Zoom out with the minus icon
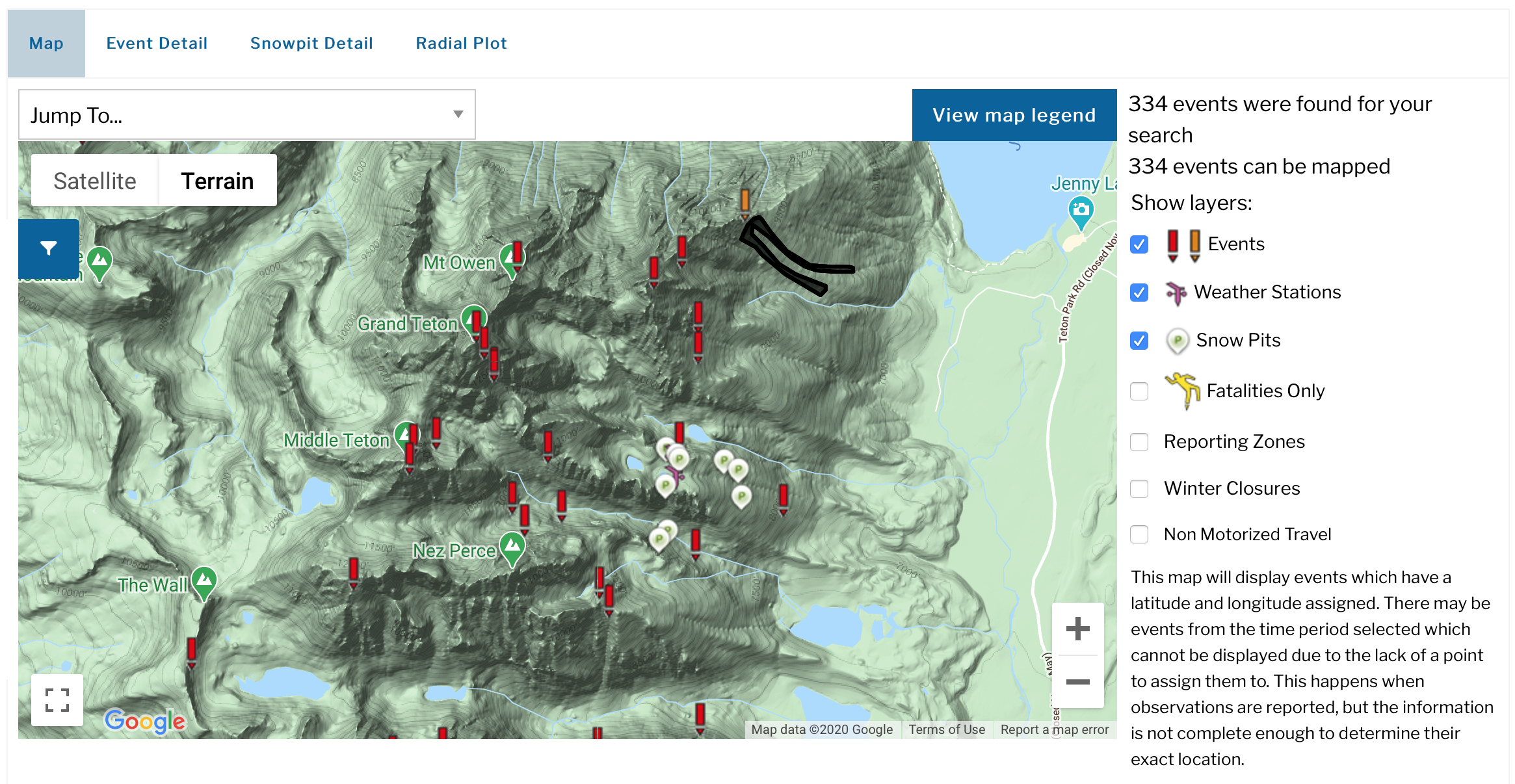Screen dimensions: 1515x784 pos(1077,682)
